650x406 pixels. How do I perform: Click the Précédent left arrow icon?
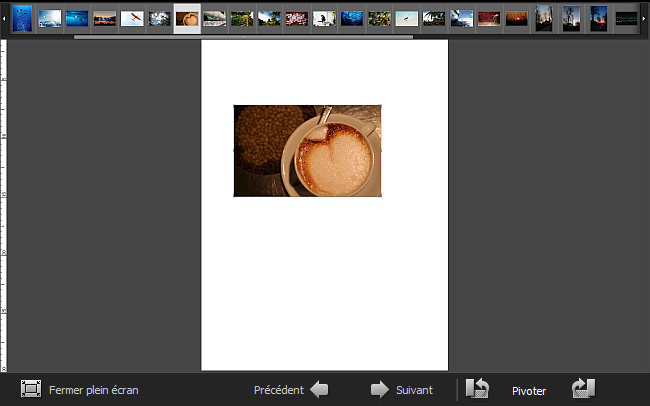click(319, 390)
